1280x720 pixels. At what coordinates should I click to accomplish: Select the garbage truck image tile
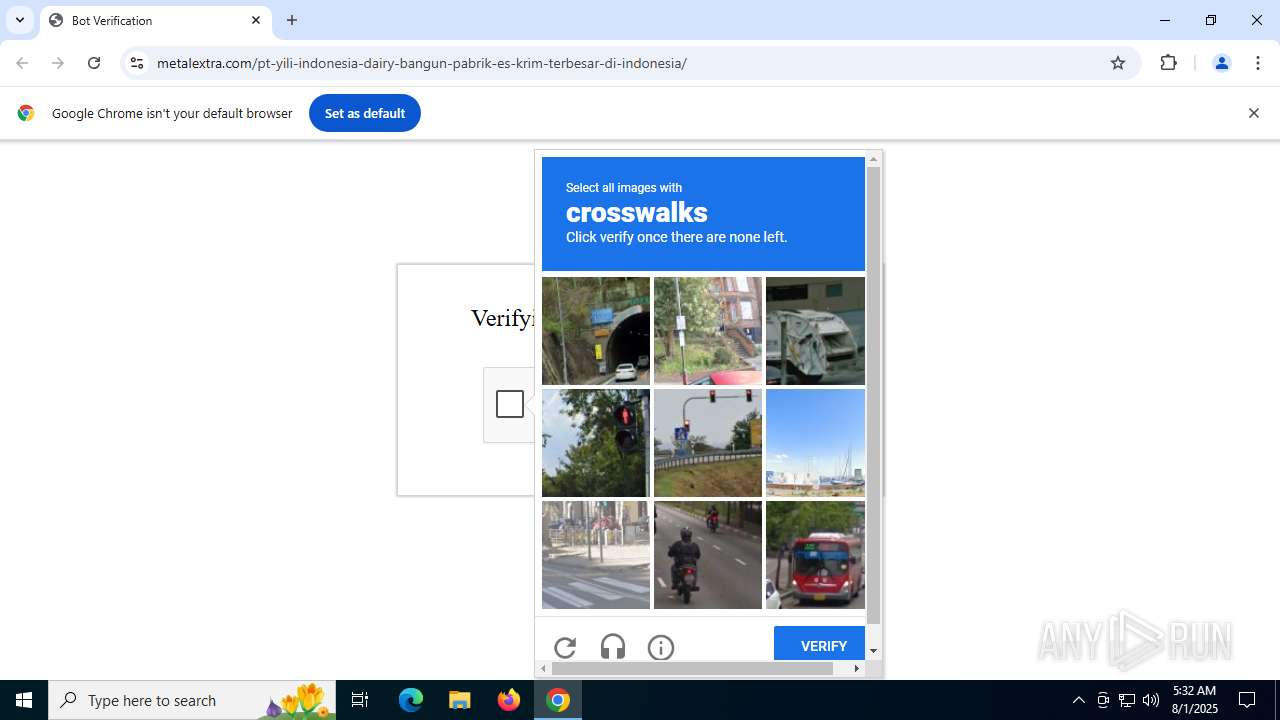(815, 331)
